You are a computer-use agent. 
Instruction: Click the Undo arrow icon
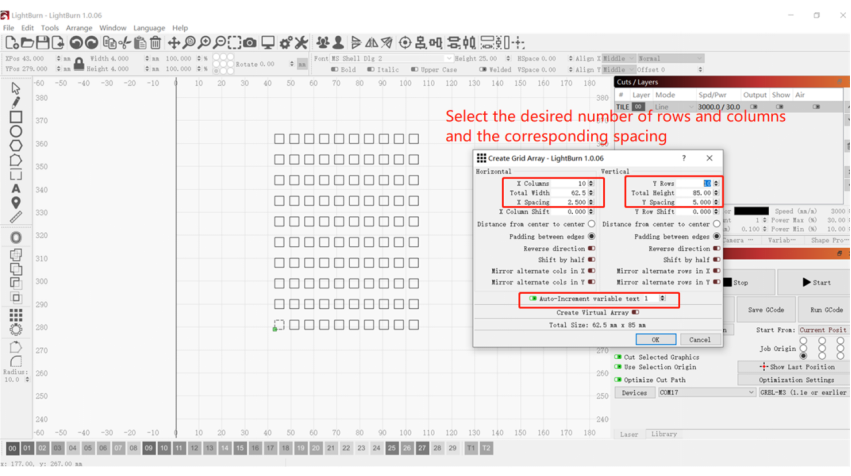pyautogui.click(x=76, y=43)
